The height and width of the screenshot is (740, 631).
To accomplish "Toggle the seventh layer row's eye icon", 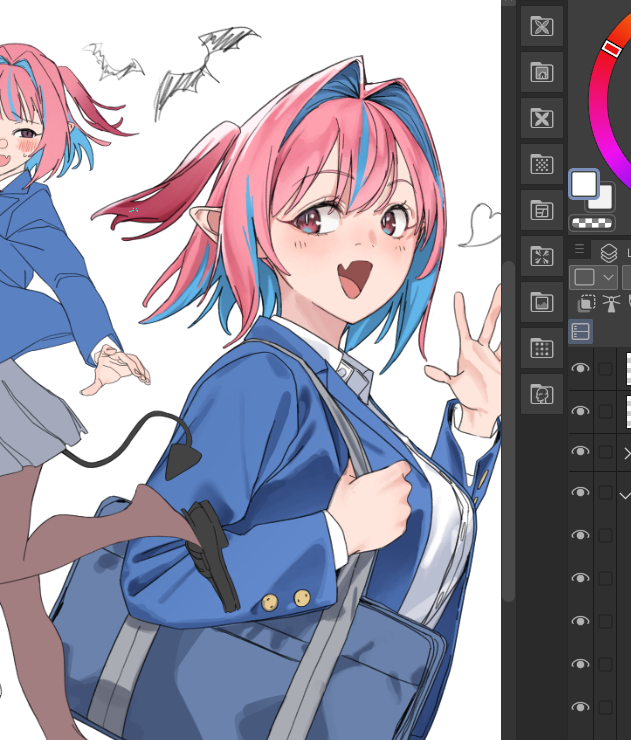I will (x=581, y=621).
